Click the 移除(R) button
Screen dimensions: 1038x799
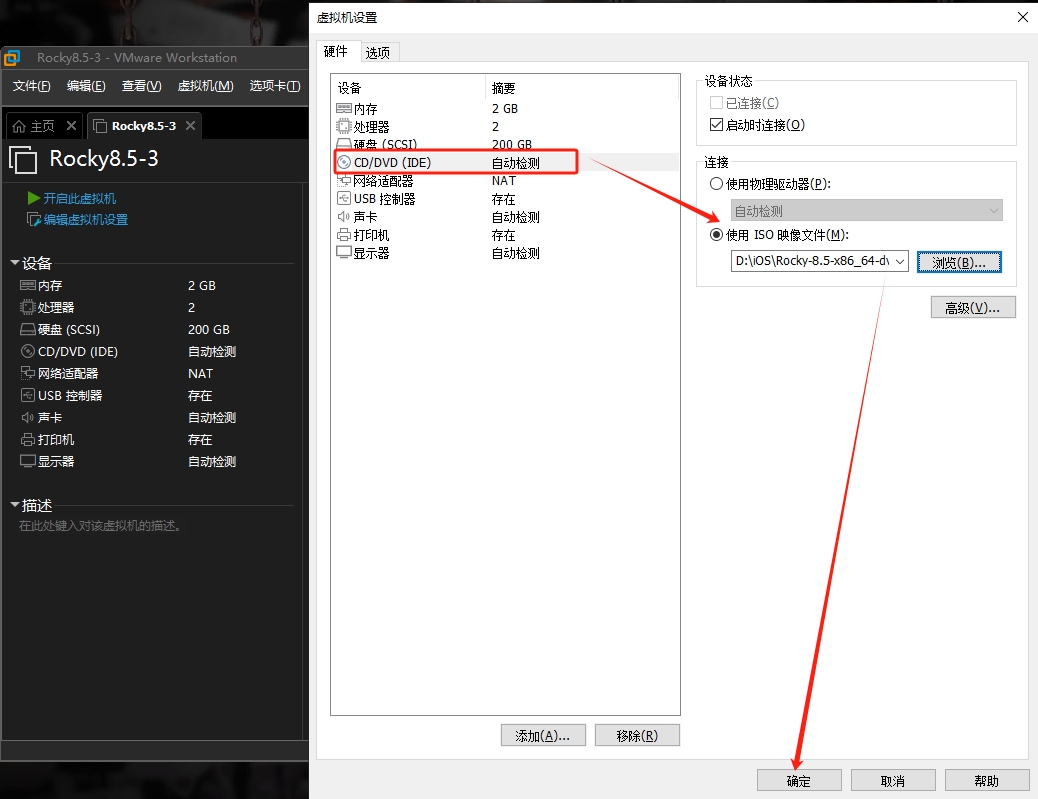pyautogui.click(x=637, y=735)
